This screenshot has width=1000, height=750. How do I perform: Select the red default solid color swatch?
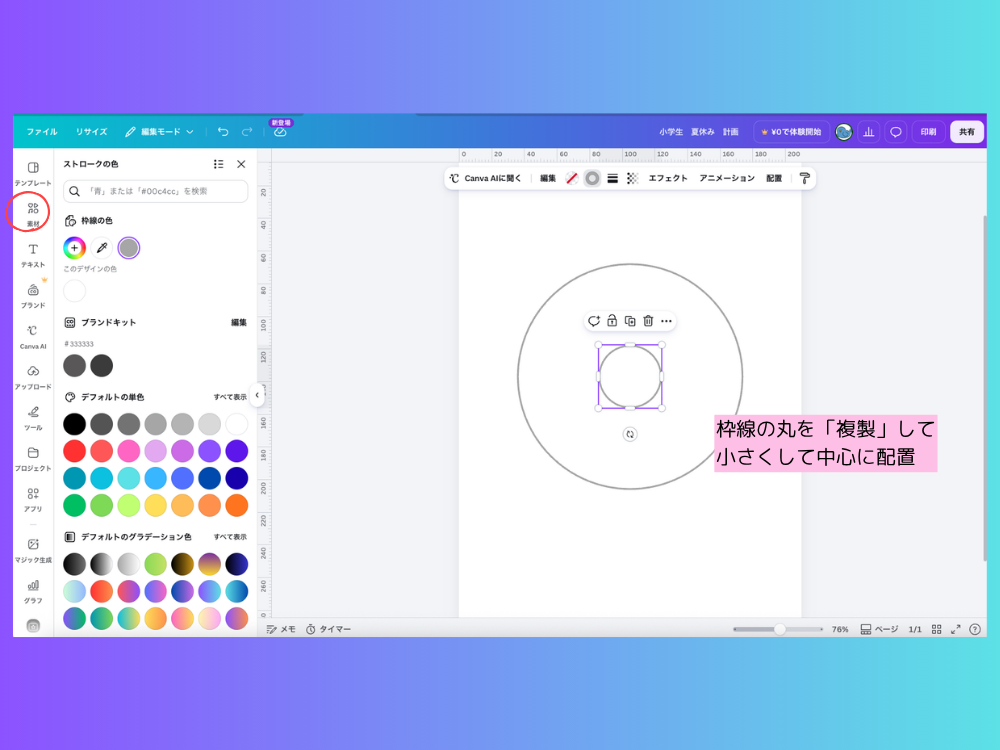tap(75, 451)
